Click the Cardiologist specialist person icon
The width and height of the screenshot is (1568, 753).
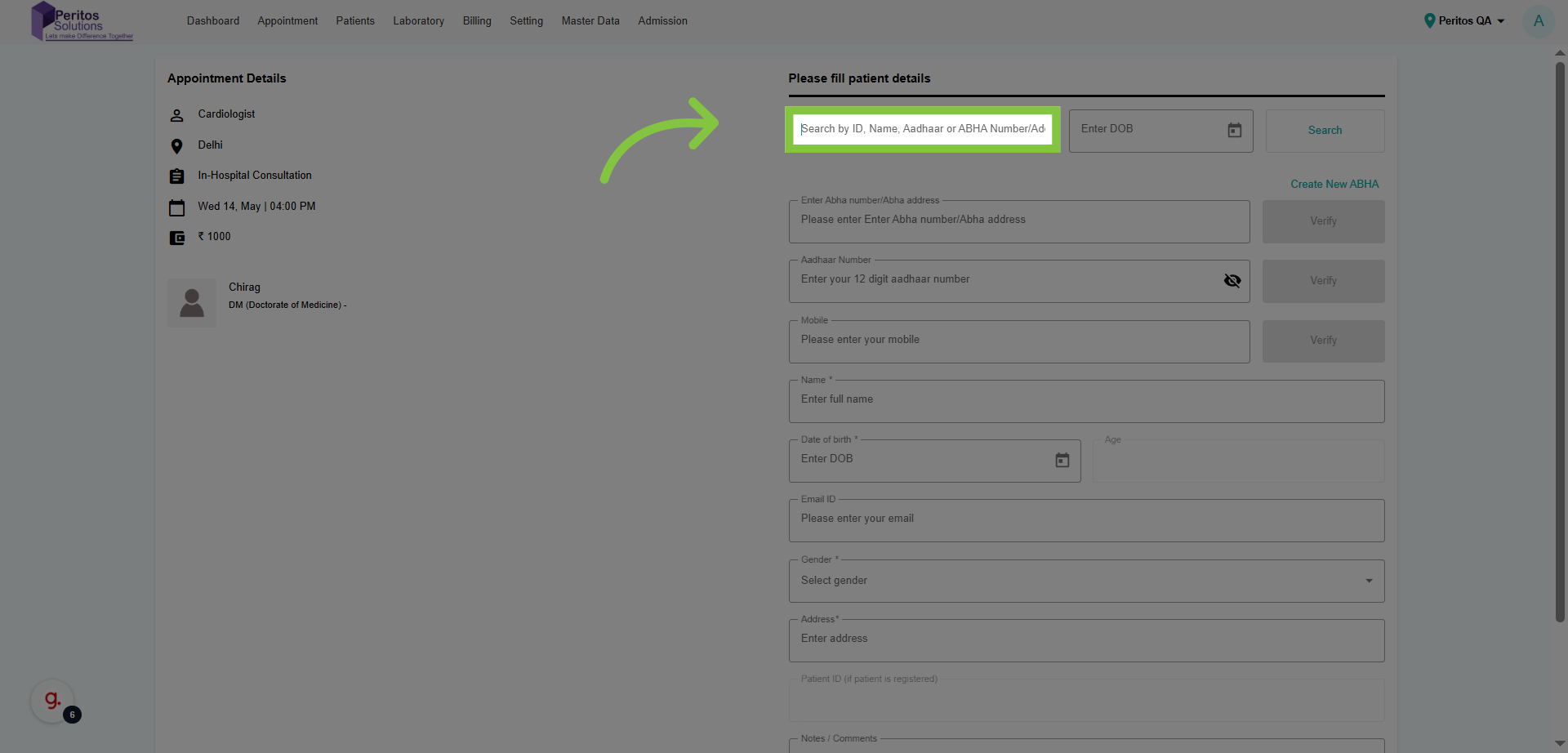point(177,114)
